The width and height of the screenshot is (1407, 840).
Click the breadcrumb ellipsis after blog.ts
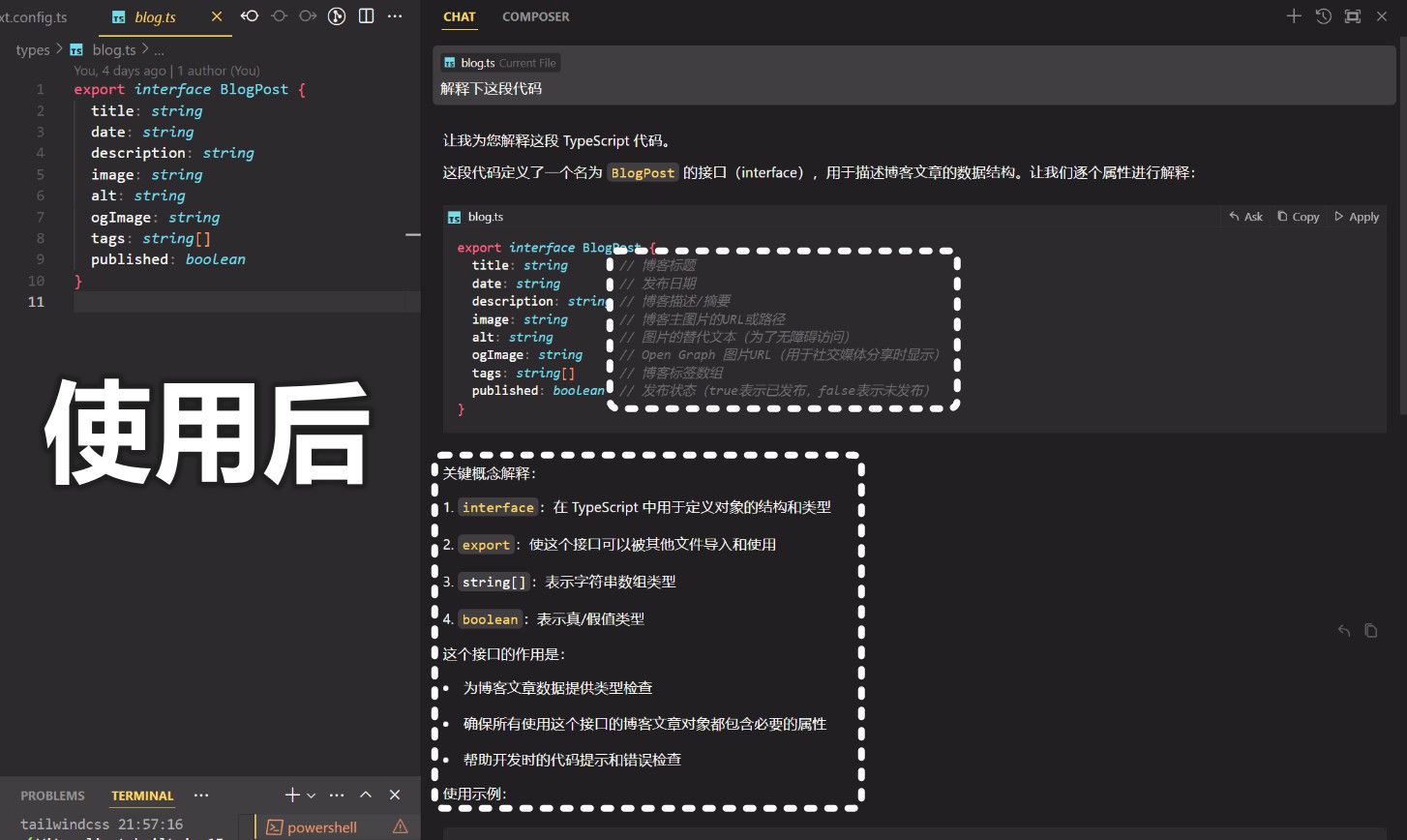(159, 50)
